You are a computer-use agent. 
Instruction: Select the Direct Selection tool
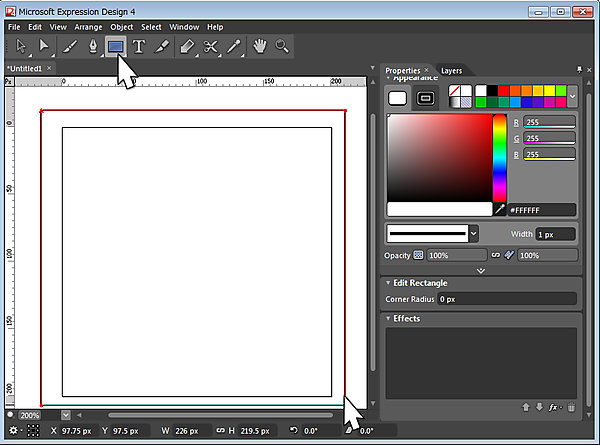click(45, 46)
